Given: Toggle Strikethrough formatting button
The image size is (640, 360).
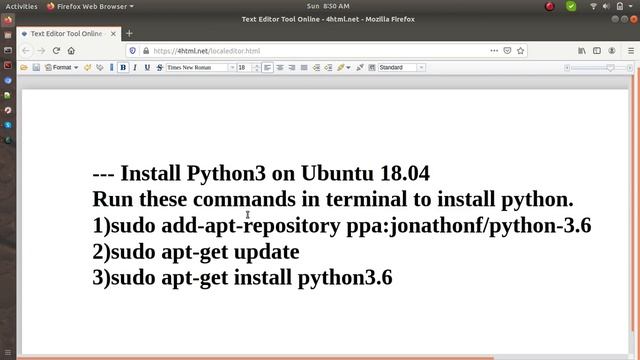Looking at the screenshot, I should click(x=160, y=67).
